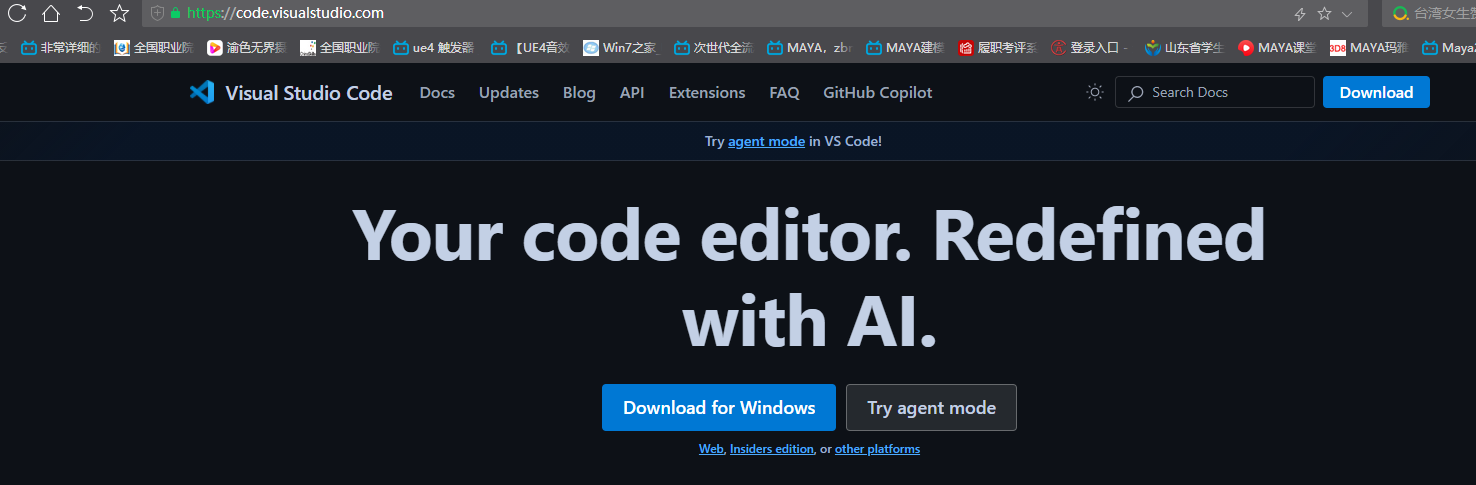Open the 非常详细的 bookmark
Screen dimensions: 1476x485
point(61,47)
